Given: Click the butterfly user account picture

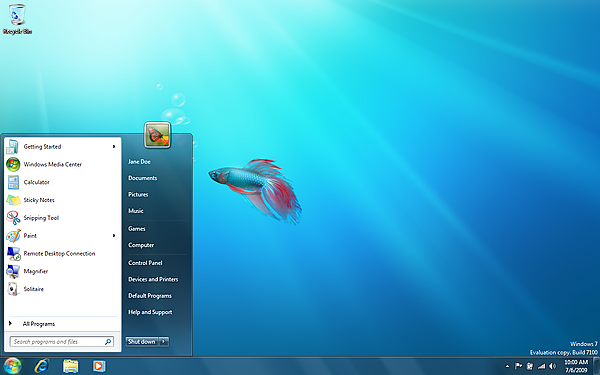Looking at the screenshot, I should point(158,135).
